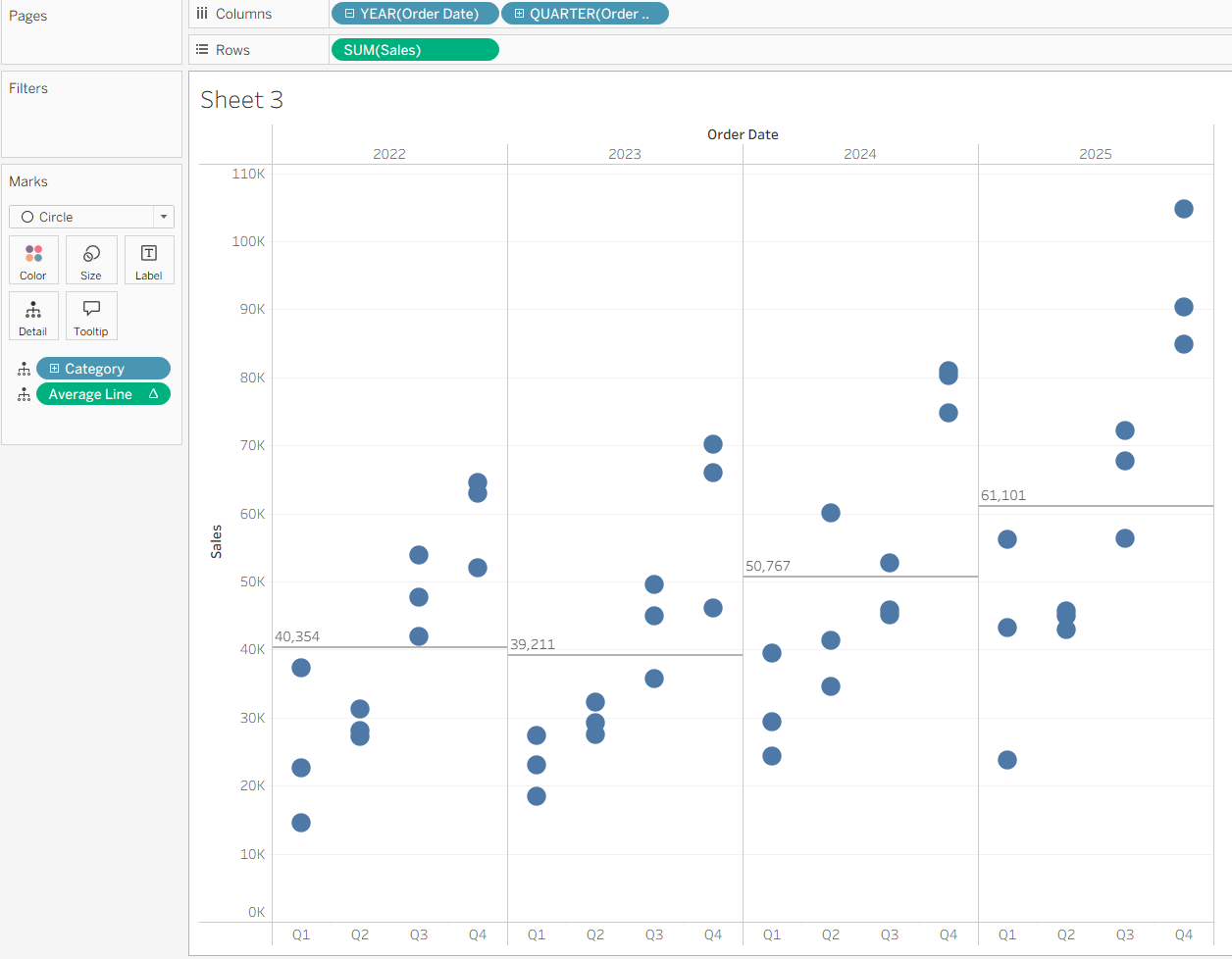Click the Sales axis title
This screenshot has width=1232, height=959.
[x=217, y=542]
